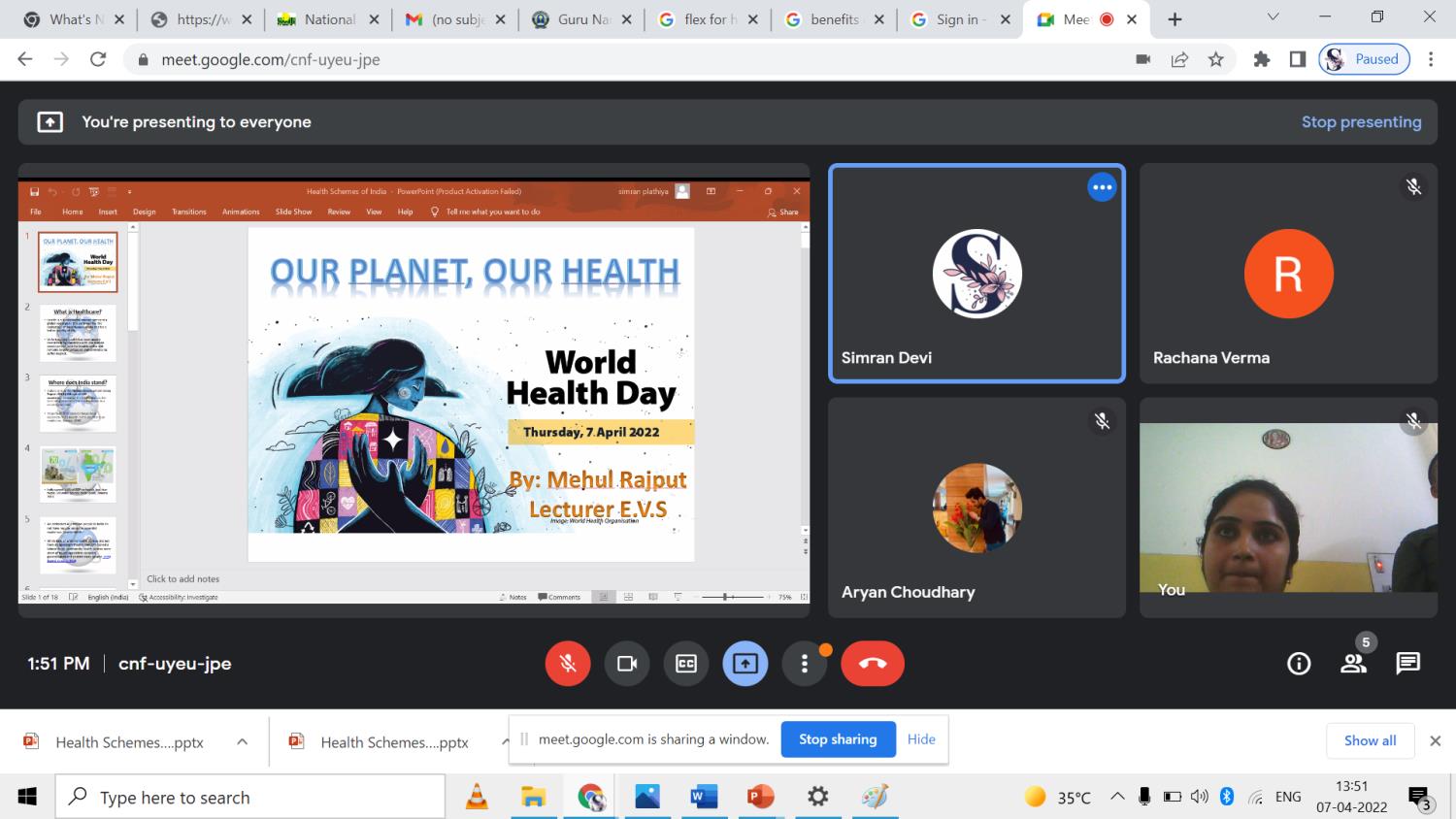Screen dimensions: 1456x819
Task: Expand first Health Schemes download options
Action: point(242,741)
